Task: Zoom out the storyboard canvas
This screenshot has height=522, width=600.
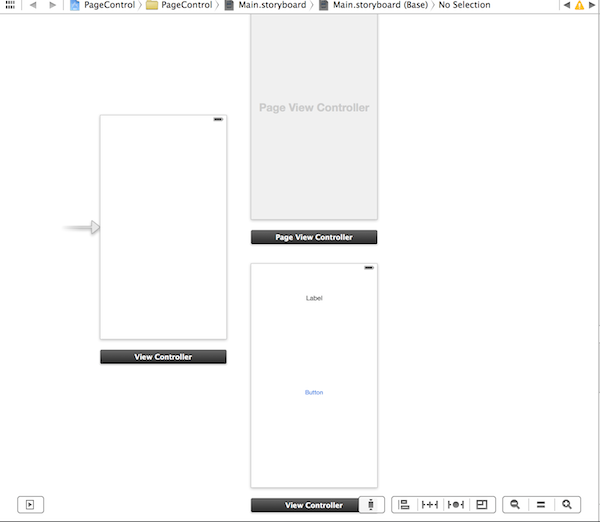Action: pyautogui.click(x=515, y=504)
